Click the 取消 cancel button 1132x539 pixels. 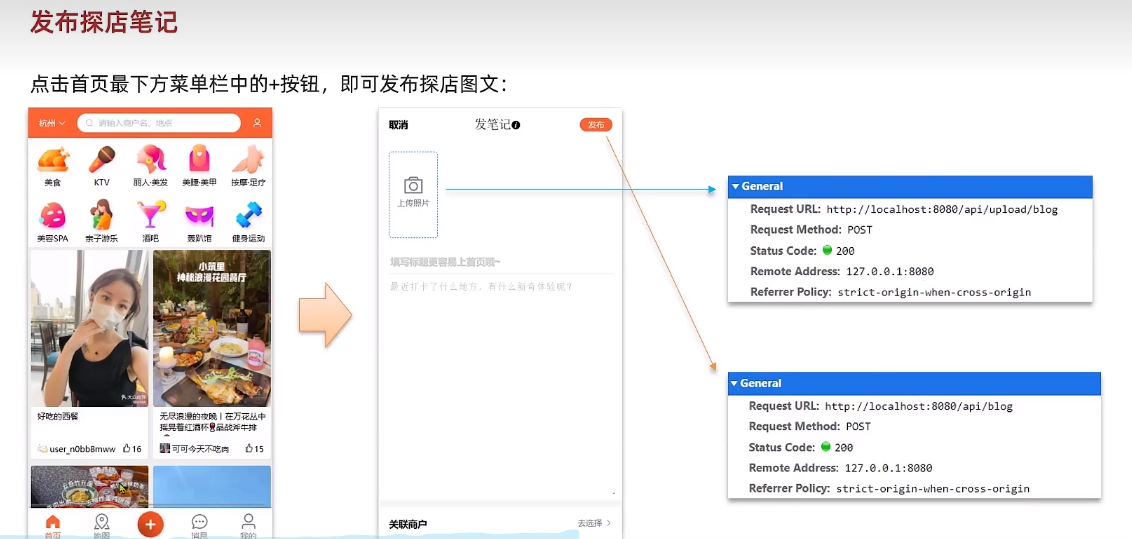[x=399, y=125]
